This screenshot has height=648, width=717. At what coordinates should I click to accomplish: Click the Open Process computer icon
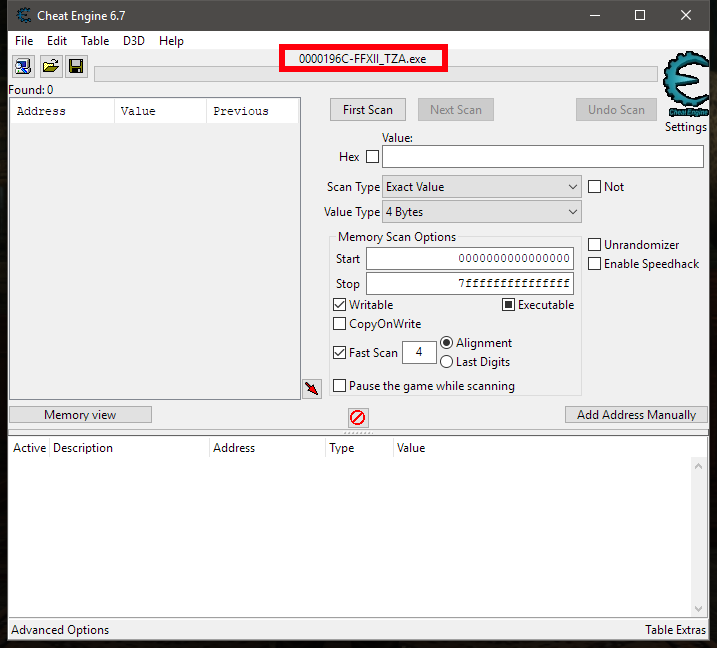[x=22, y=67]
